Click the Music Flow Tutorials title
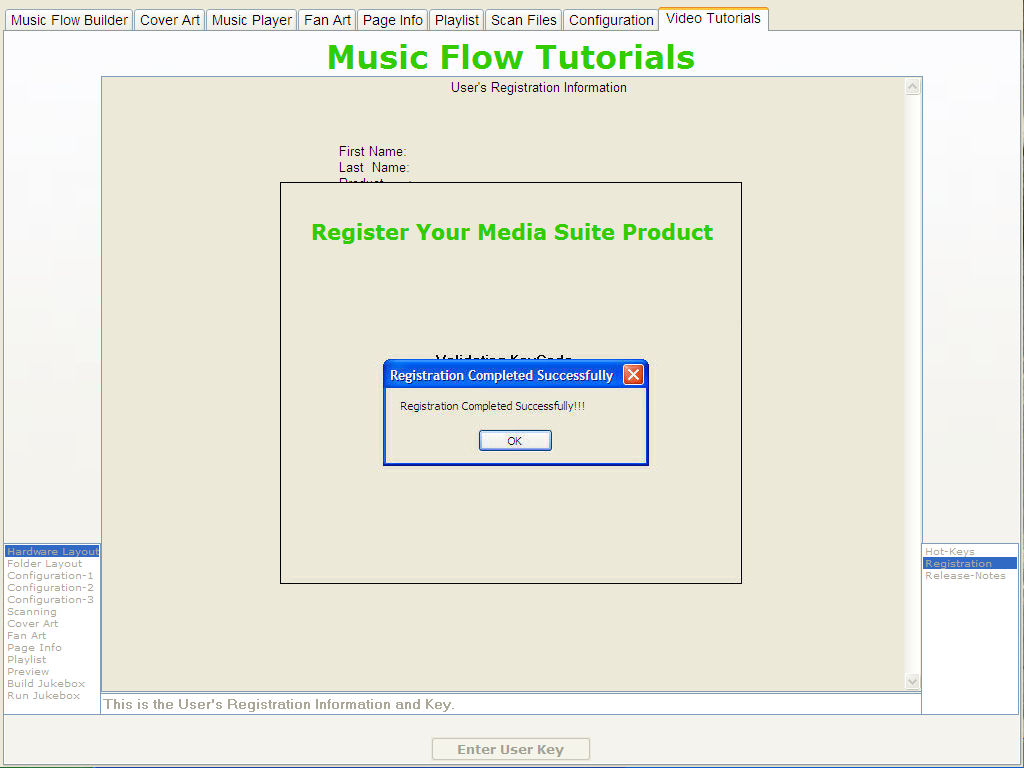1024x768 pixels. pyautogui.click(x=511, y=57)
